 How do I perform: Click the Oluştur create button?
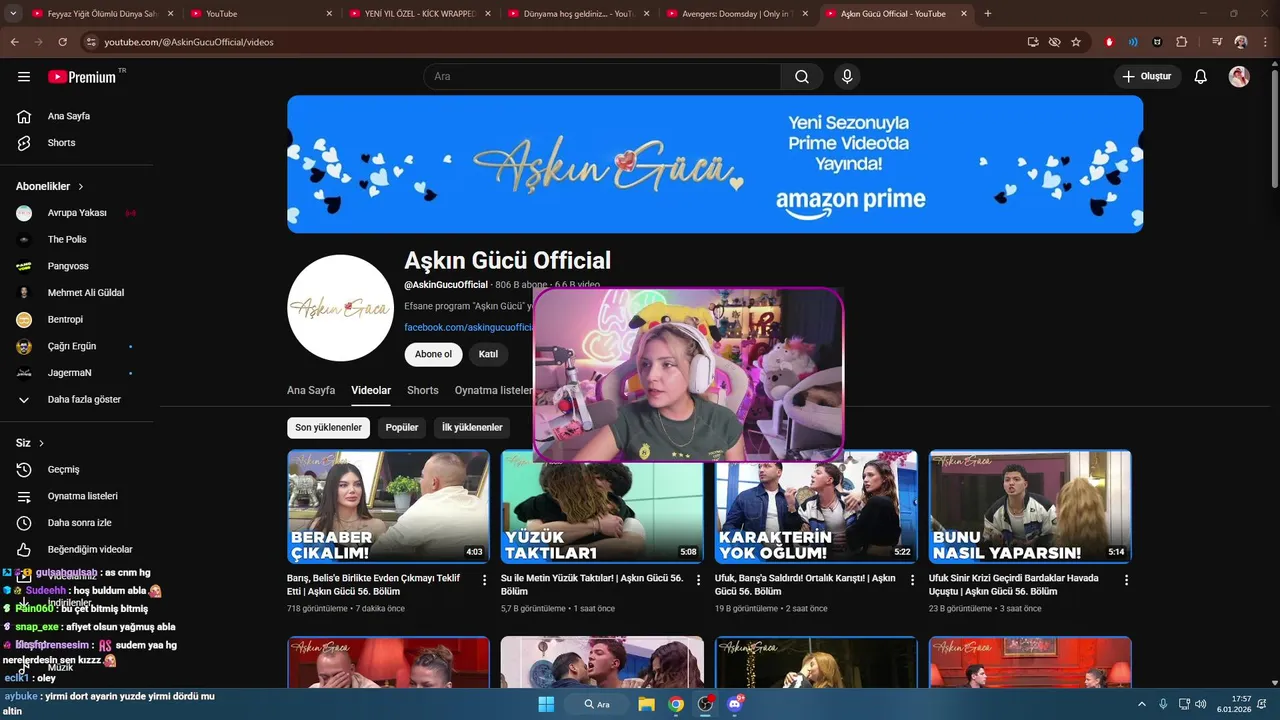click(x=1148, y=77)
